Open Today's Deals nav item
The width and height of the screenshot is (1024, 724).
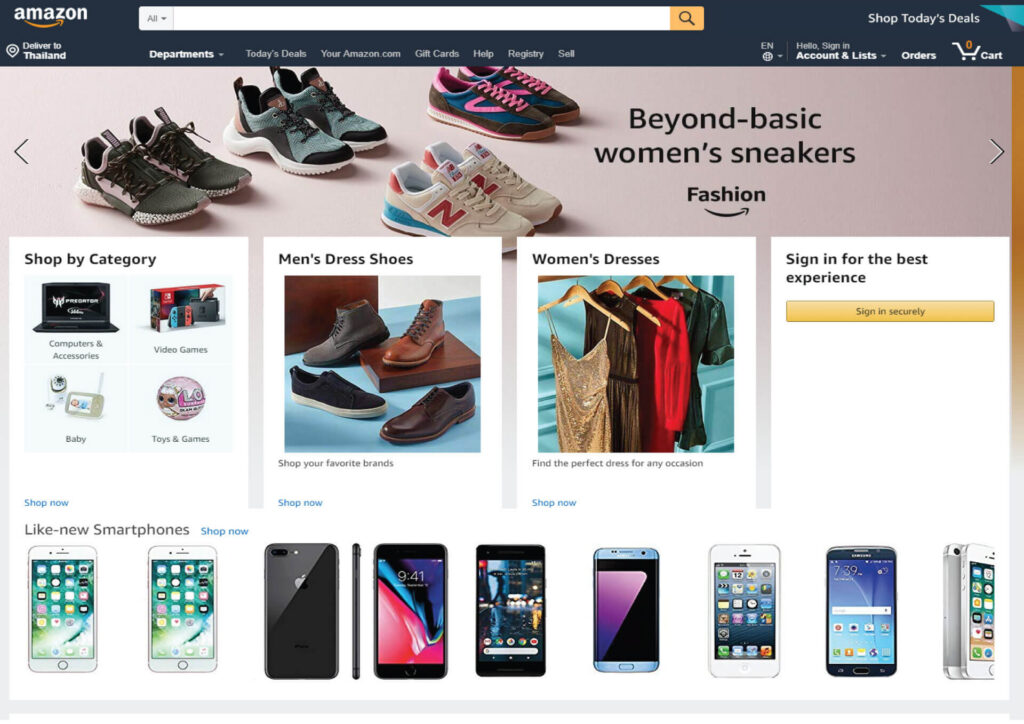(276, 54)
